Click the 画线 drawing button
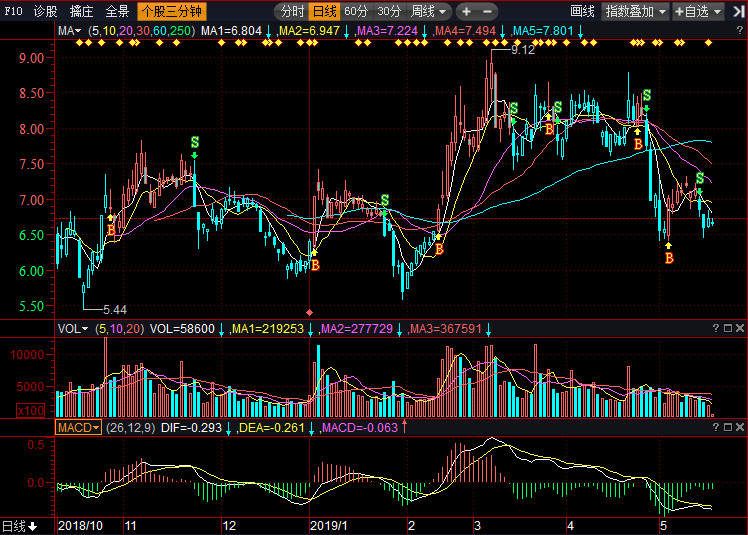The height and width of the screenshot is (535, 748). [x=582, y=12]
